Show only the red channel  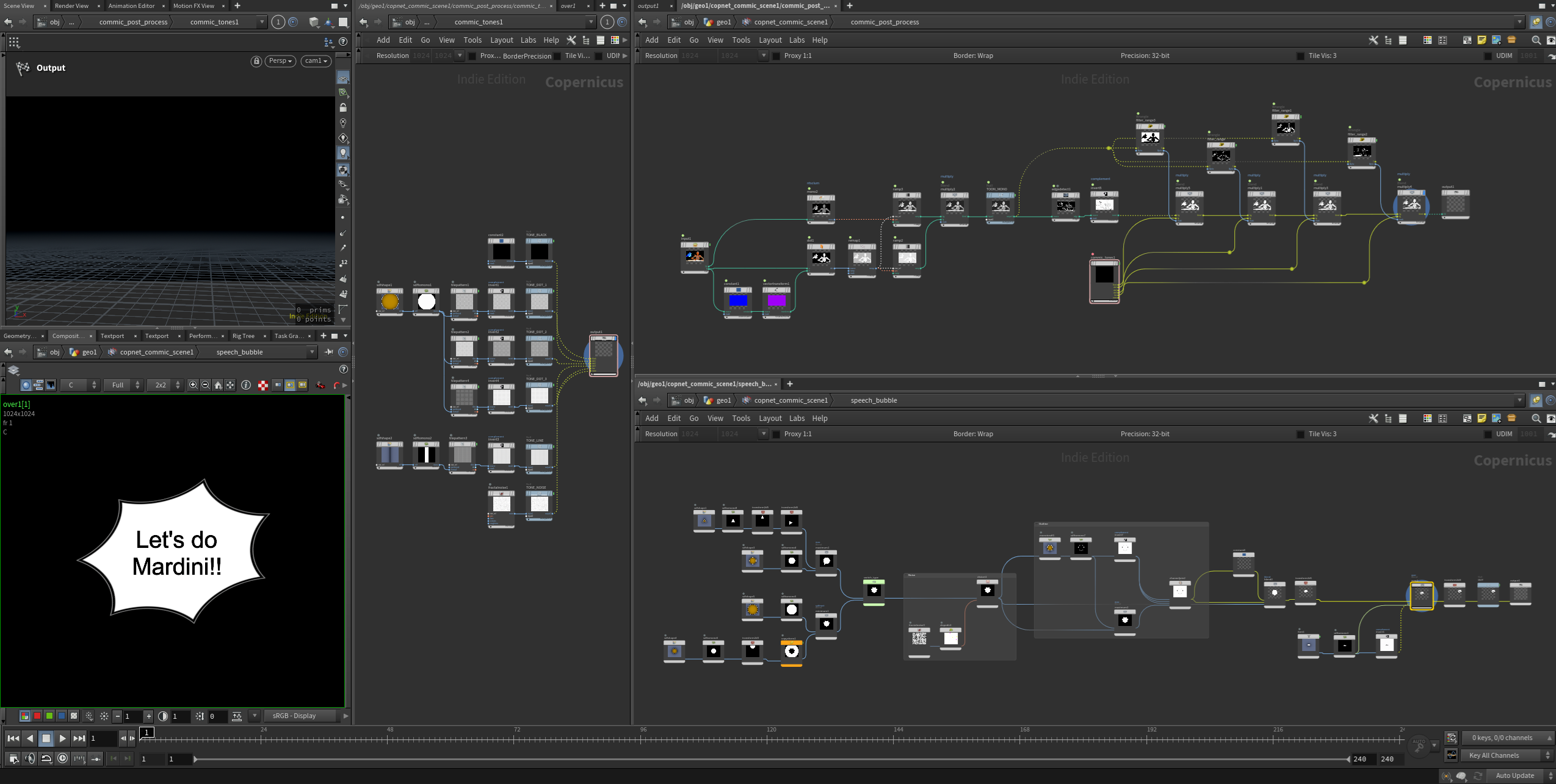pyautogui.click(x=37, y=716)
